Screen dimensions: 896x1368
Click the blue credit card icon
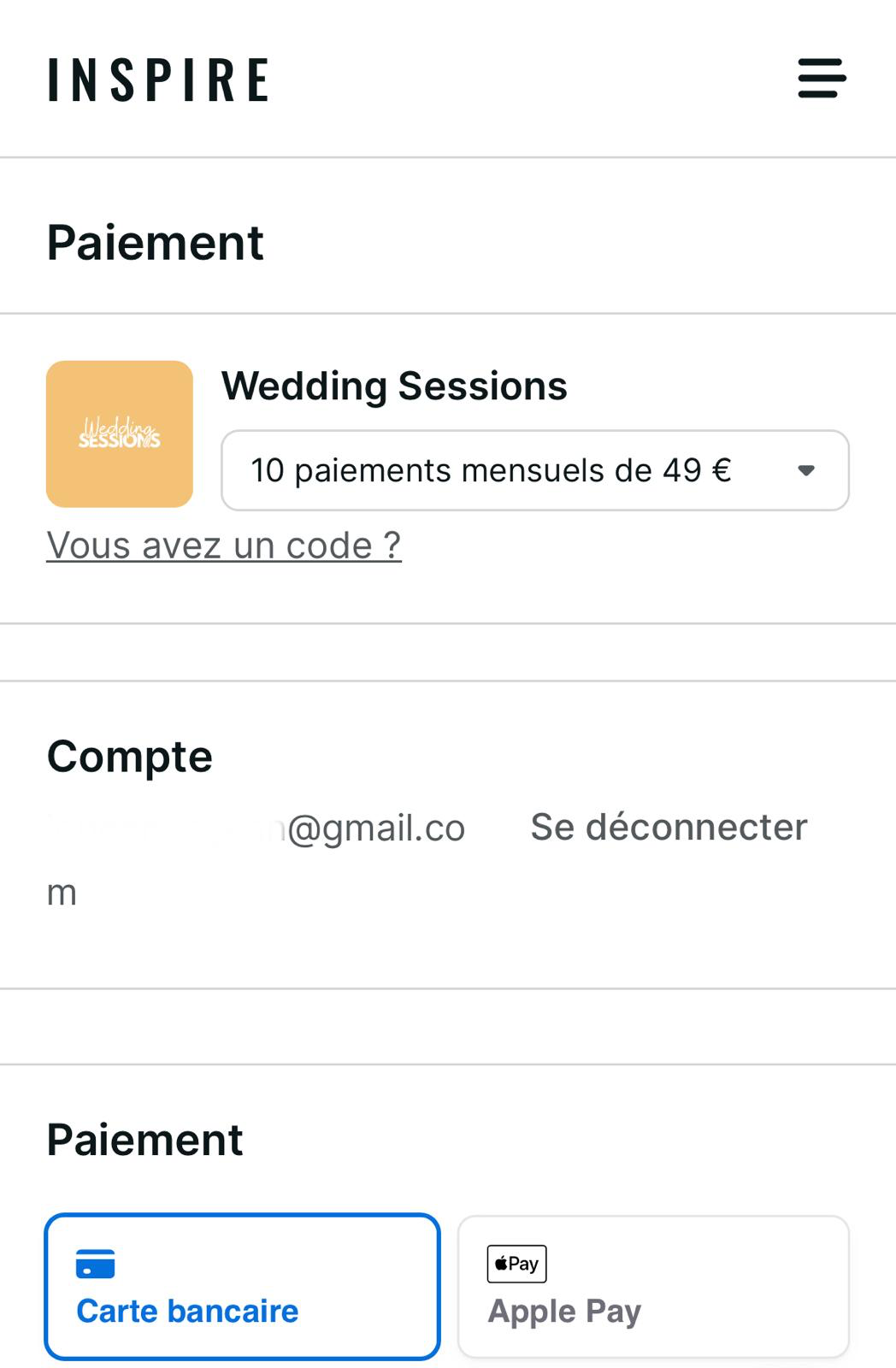click(x=95, y=1264)
